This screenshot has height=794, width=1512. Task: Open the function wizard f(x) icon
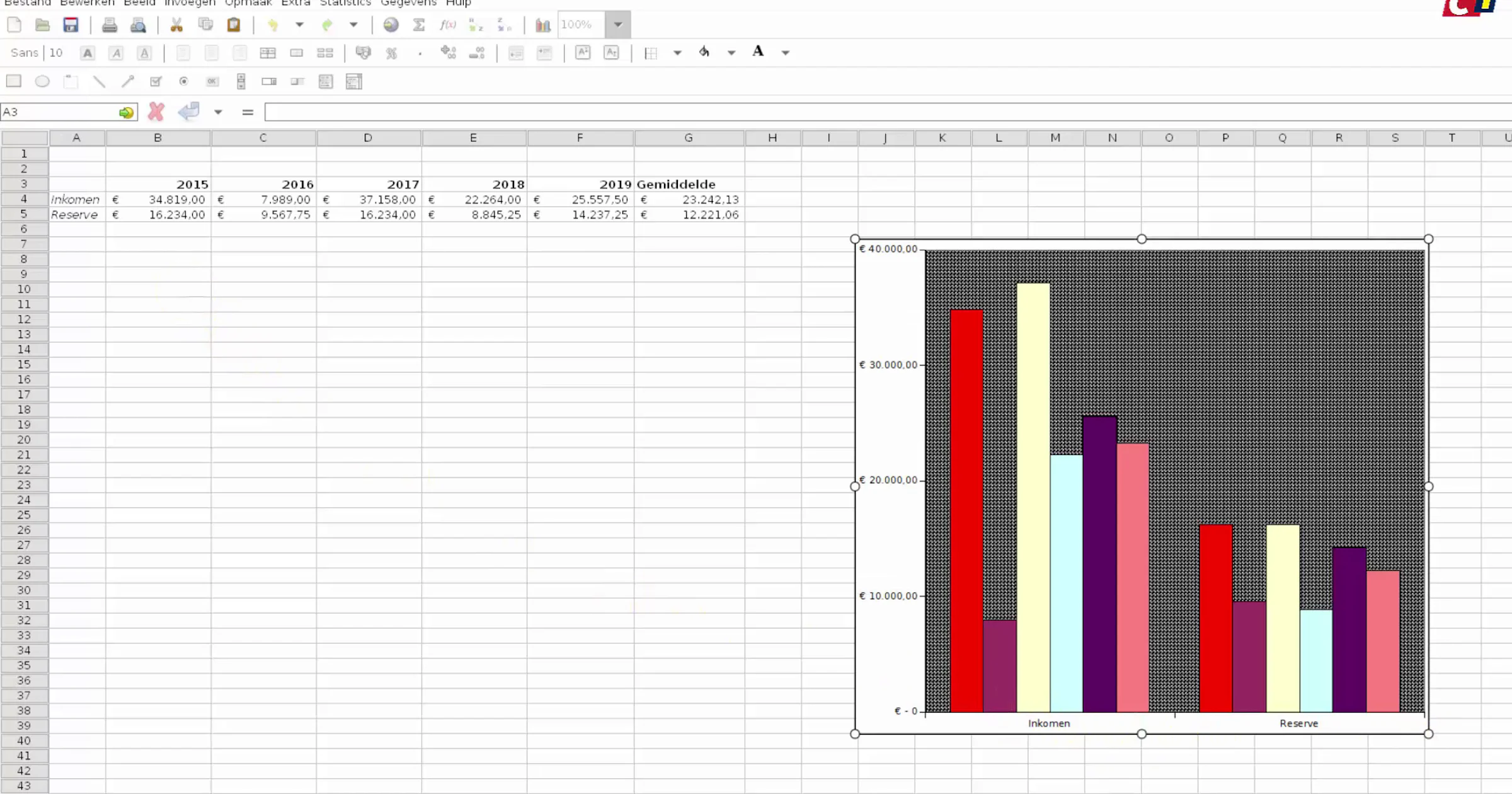447,25
